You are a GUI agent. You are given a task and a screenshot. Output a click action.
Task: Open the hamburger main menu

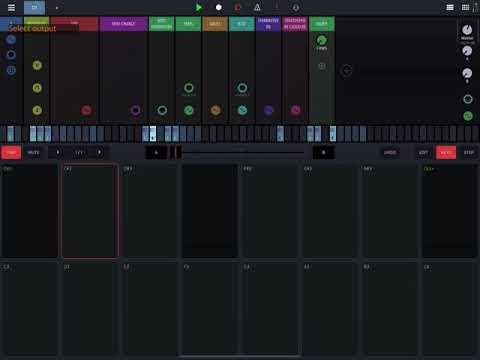pos(11,7)
